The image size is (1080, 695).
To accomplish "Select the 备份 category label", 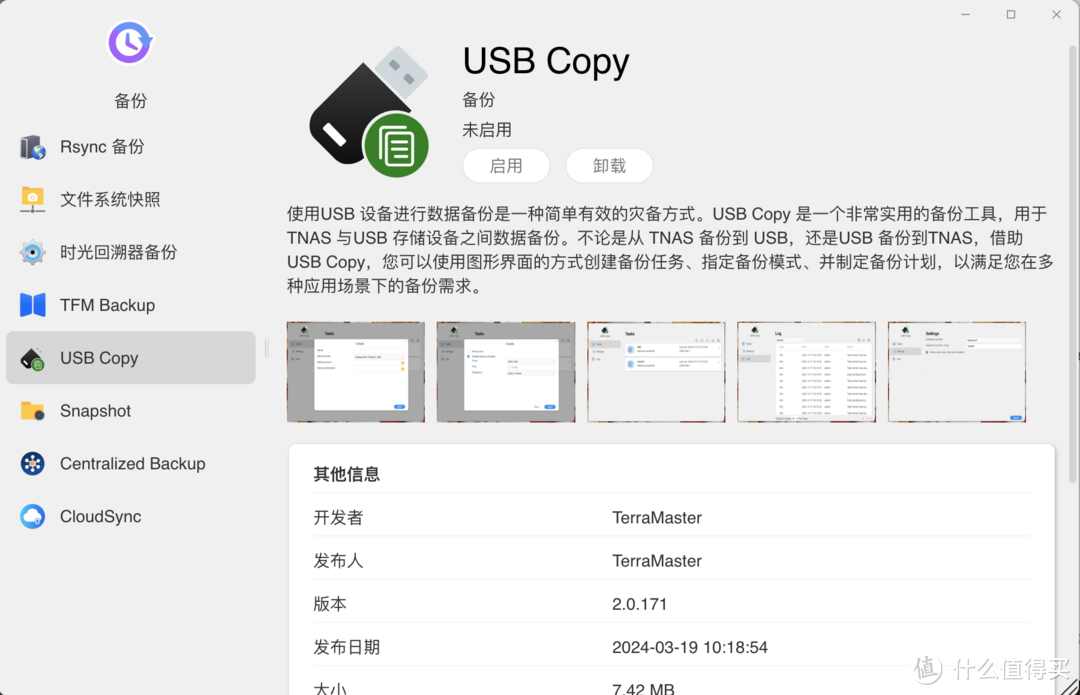I will coord(129,100).
